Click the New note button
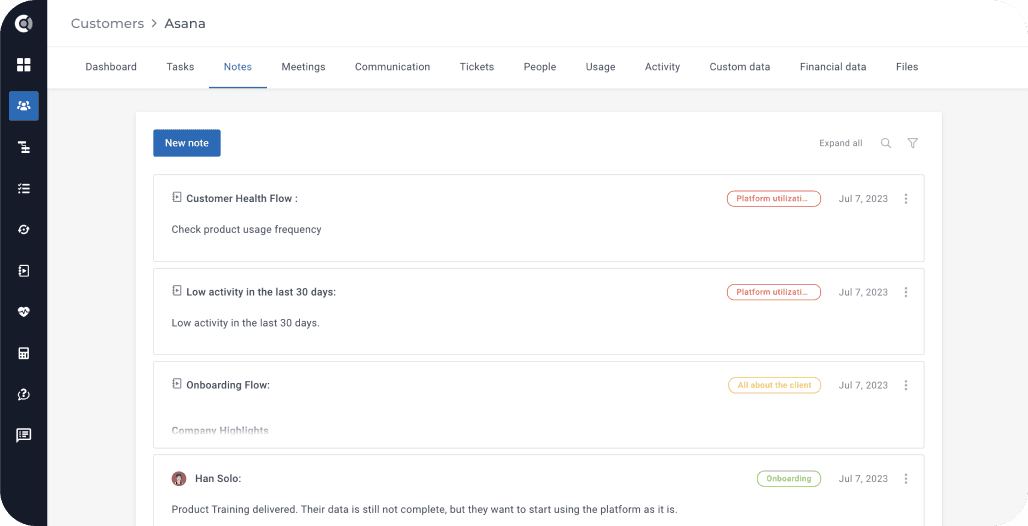The width and height of the screenshot is (1028, 526). coord(187,143)
